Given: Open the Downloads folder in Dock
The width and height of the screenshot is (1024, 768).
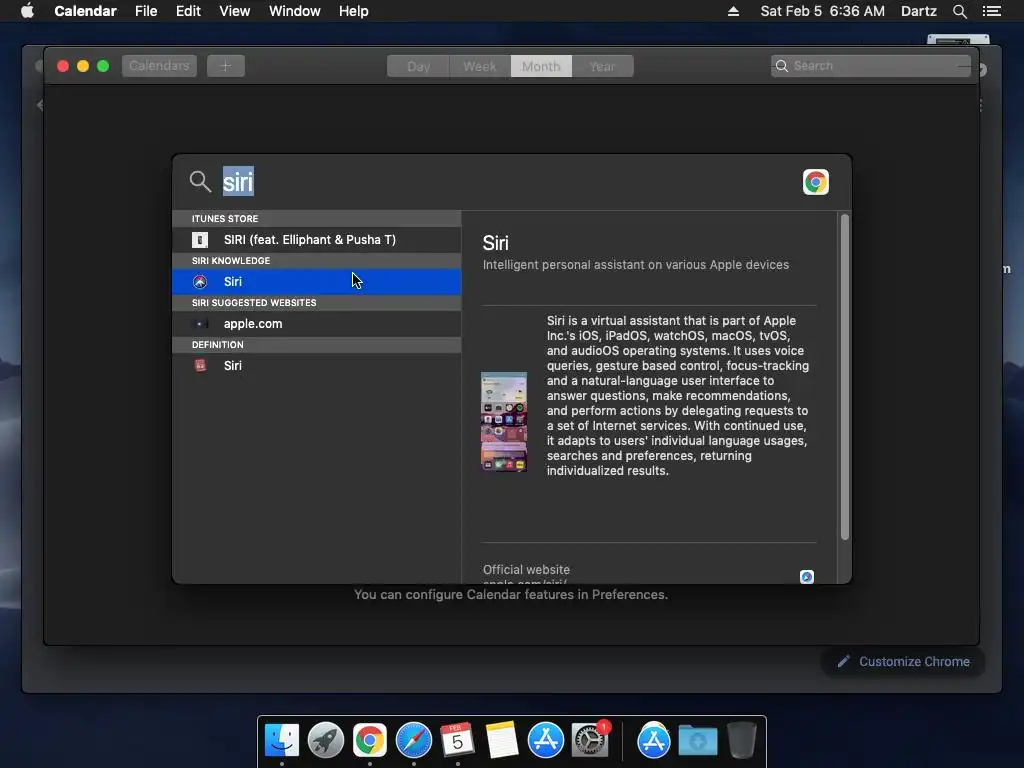Looking at the screenshot, I should pos(697,741).
